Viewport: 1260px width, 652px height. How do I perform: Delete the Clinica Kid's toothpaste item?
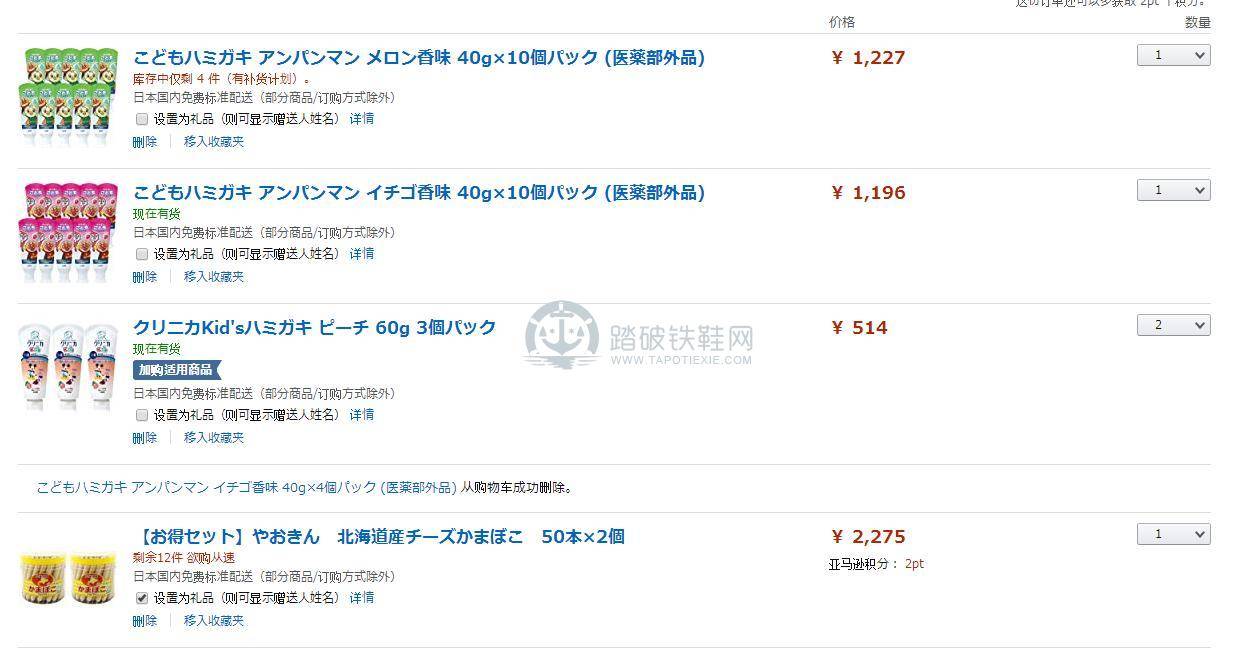[145, 438]
